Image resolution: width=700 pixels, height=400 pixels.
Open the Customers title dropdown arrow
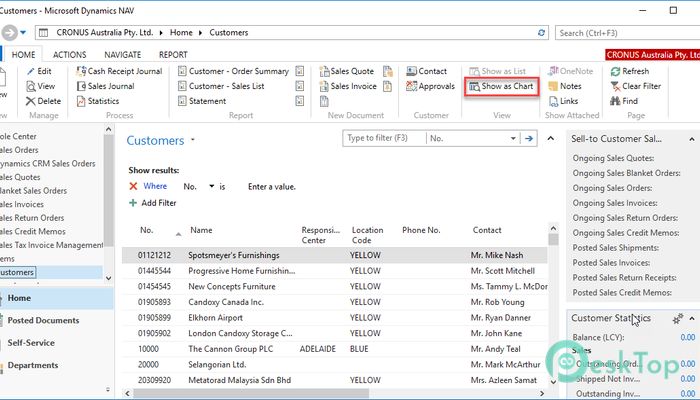(x=193, y=140)
